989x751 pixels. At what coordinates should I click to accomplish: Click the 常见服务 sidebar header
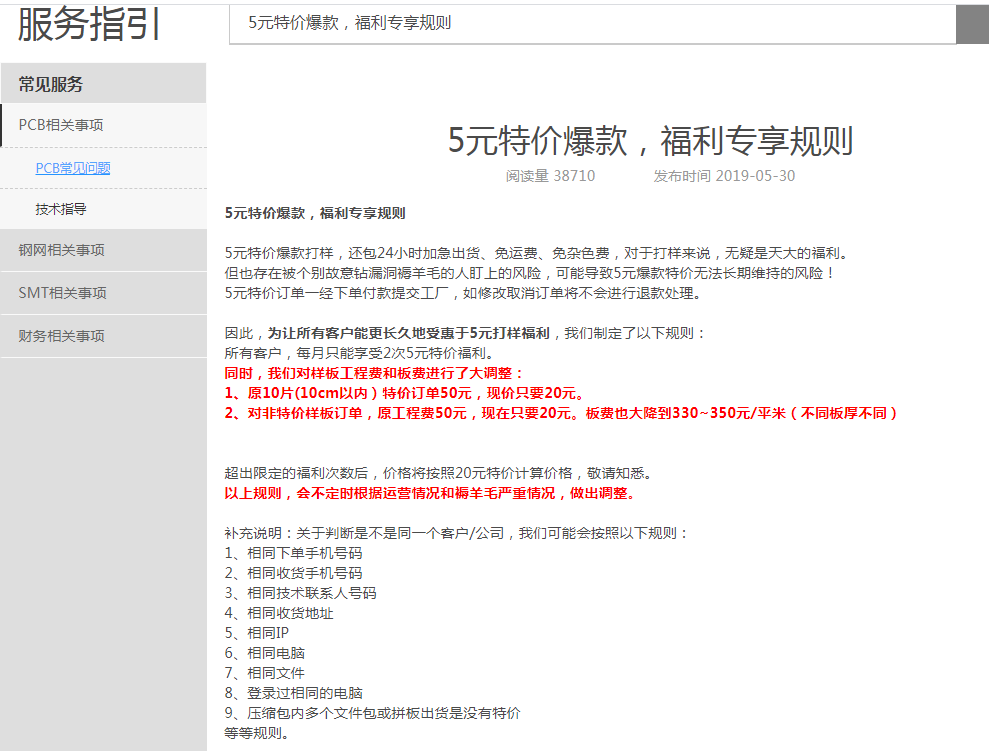pos(51,84)
